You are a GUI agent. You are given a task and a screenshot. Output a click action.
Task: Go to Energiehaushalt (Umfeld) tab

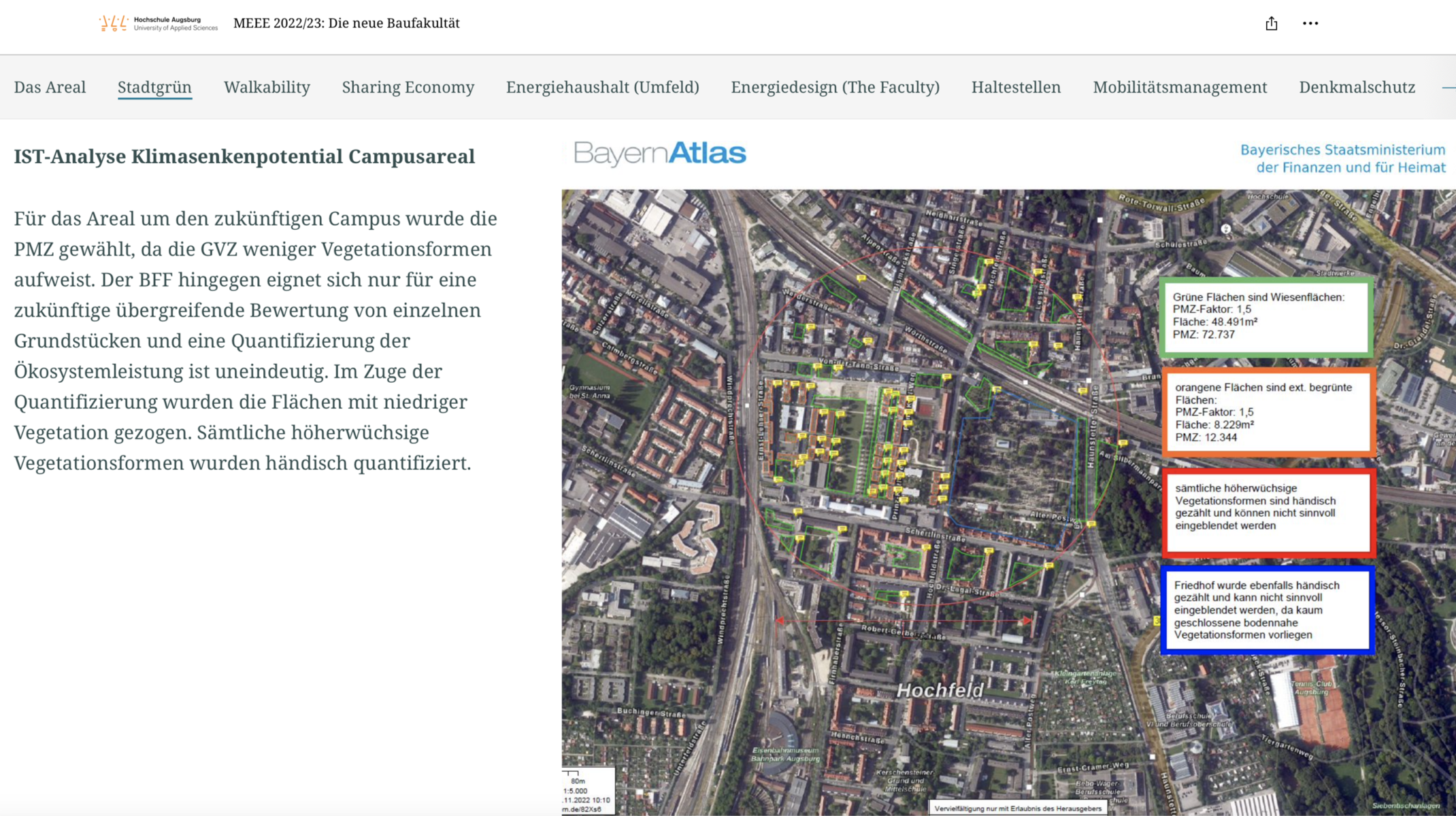pyautogui.click(x=602, y=88)
